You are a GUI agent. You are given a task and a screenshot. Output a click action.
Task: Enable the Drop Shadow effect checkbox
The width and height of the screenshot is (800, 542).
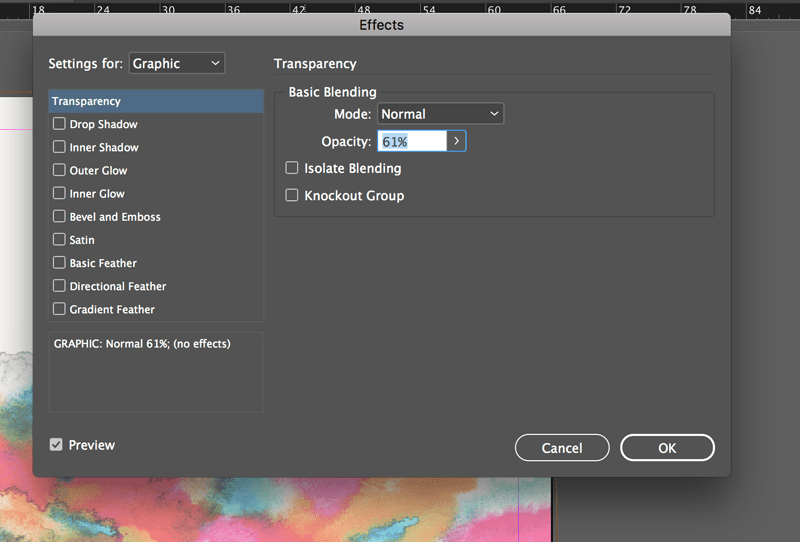click(x=59, y=124)
